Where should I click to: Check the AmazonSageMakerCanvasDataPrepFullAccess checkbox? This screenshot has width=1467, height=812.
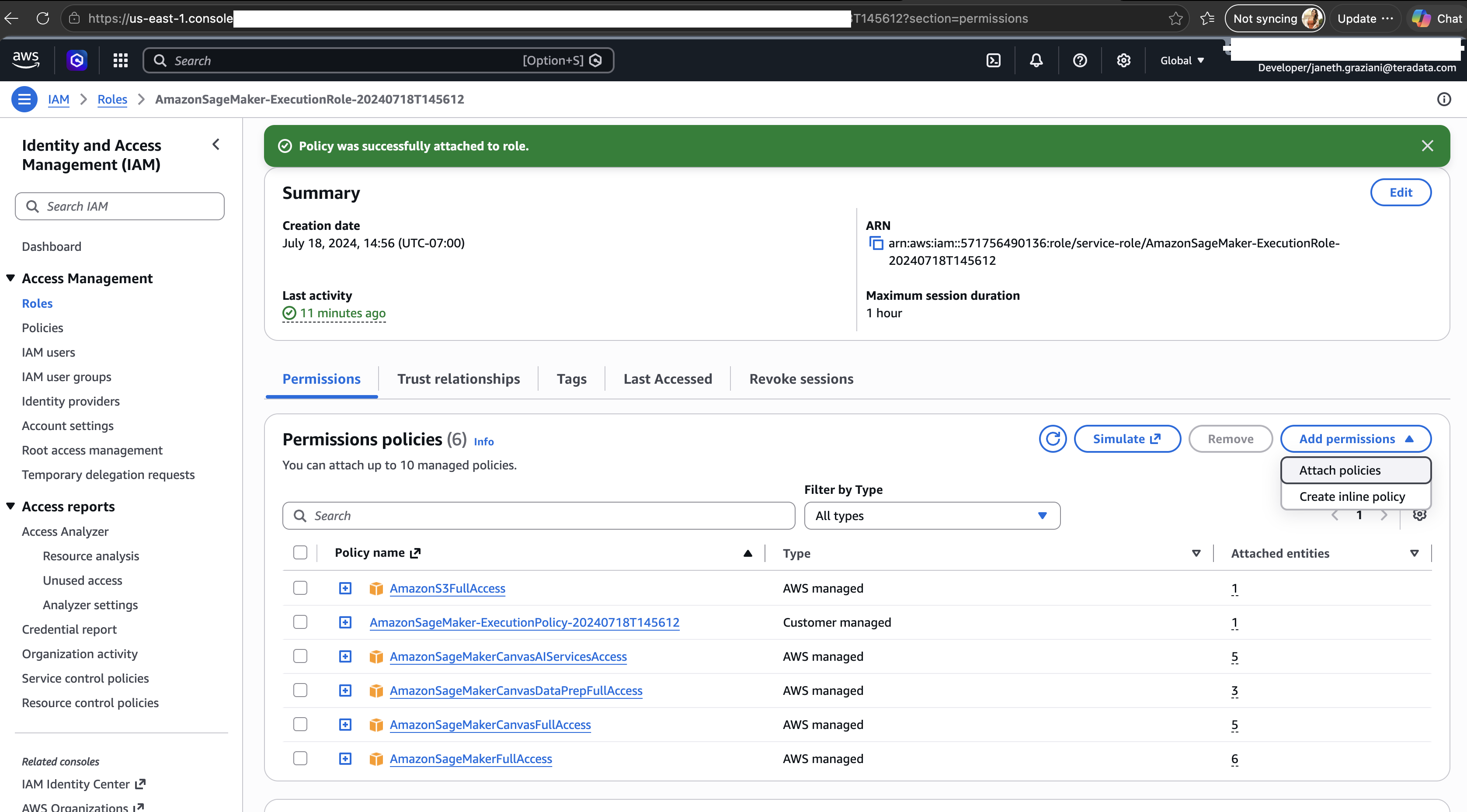tap(300, 690)
